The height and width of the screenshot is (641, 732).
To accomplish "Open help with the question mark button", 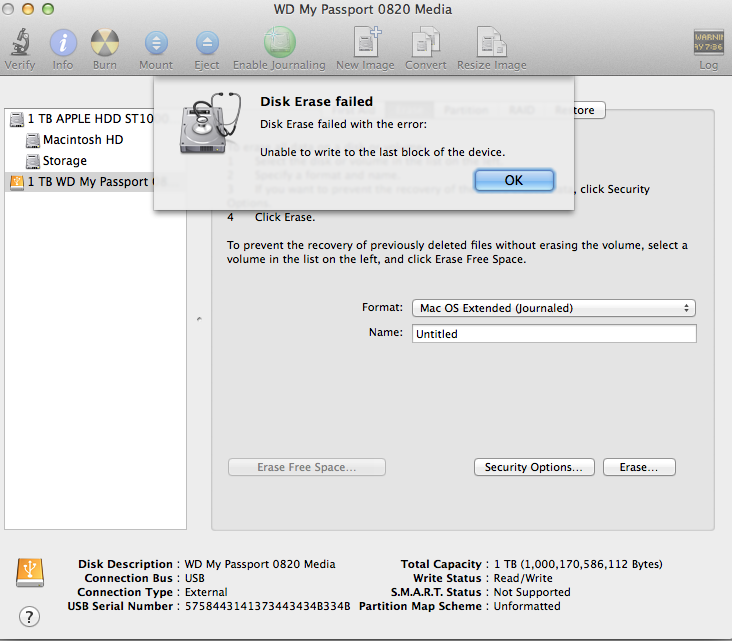I will pyautogui.click(x=29, y=617).
